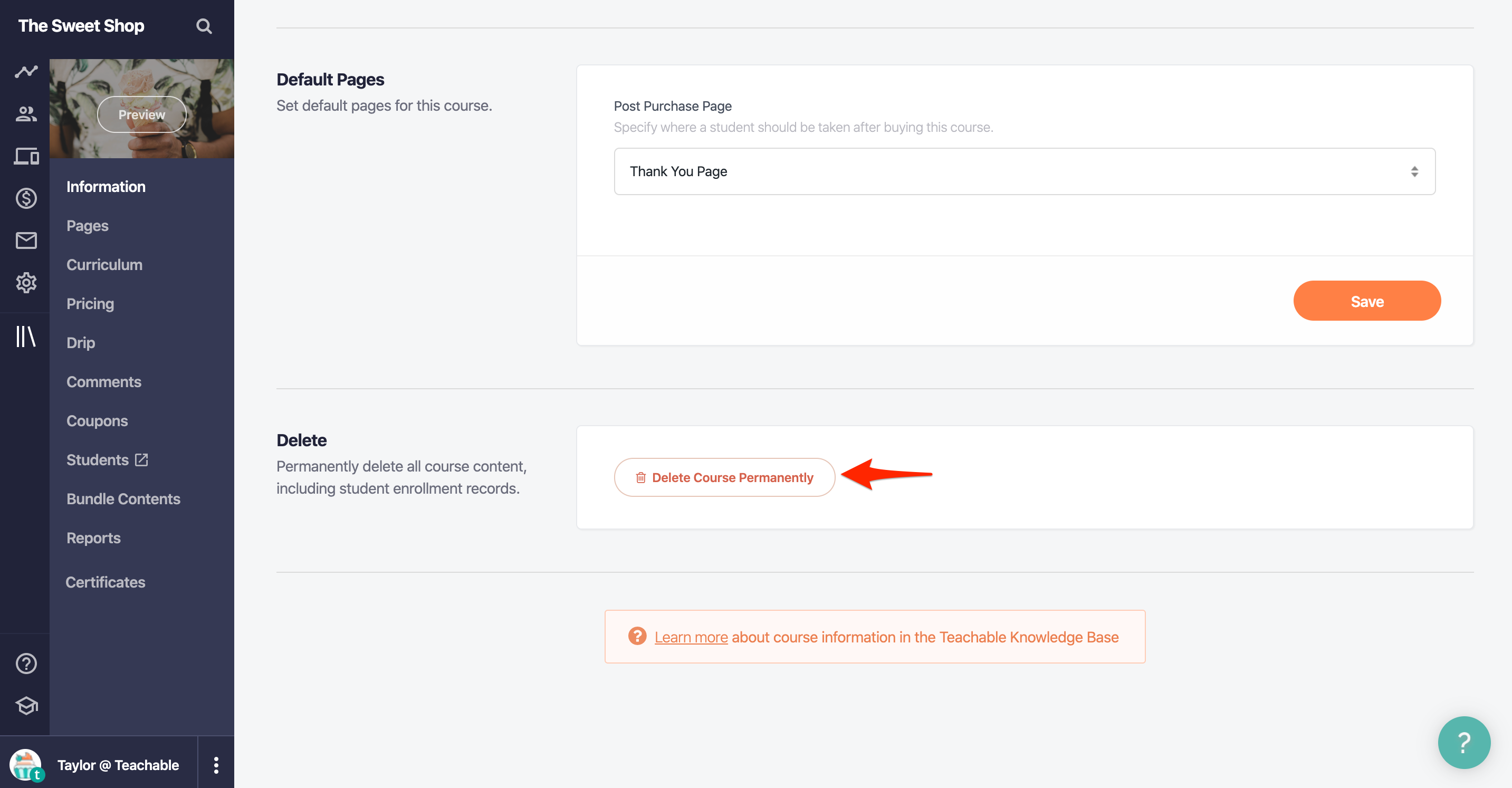The image size is (1512, 788).
Task: Open Coupons in course menu
Action: [98, 421]
